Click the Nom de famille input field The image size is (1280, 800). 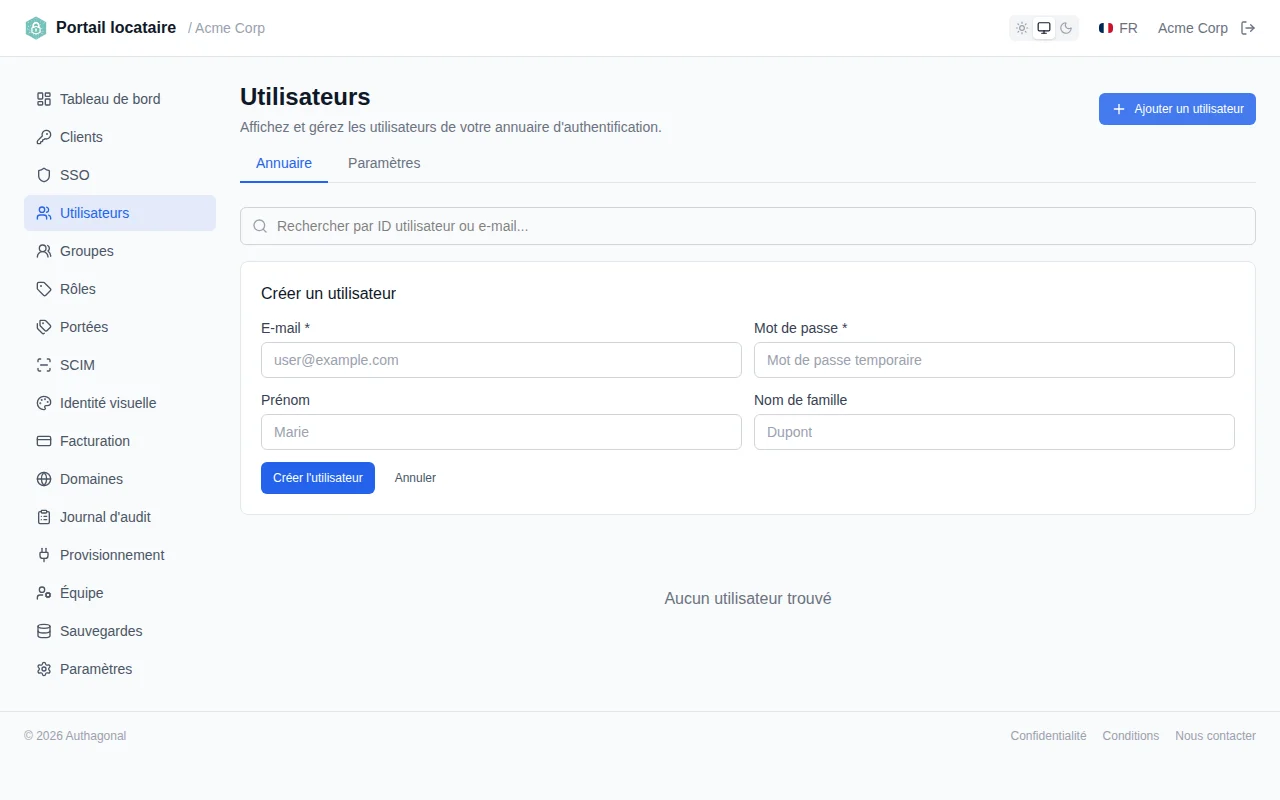coord(994,432)
